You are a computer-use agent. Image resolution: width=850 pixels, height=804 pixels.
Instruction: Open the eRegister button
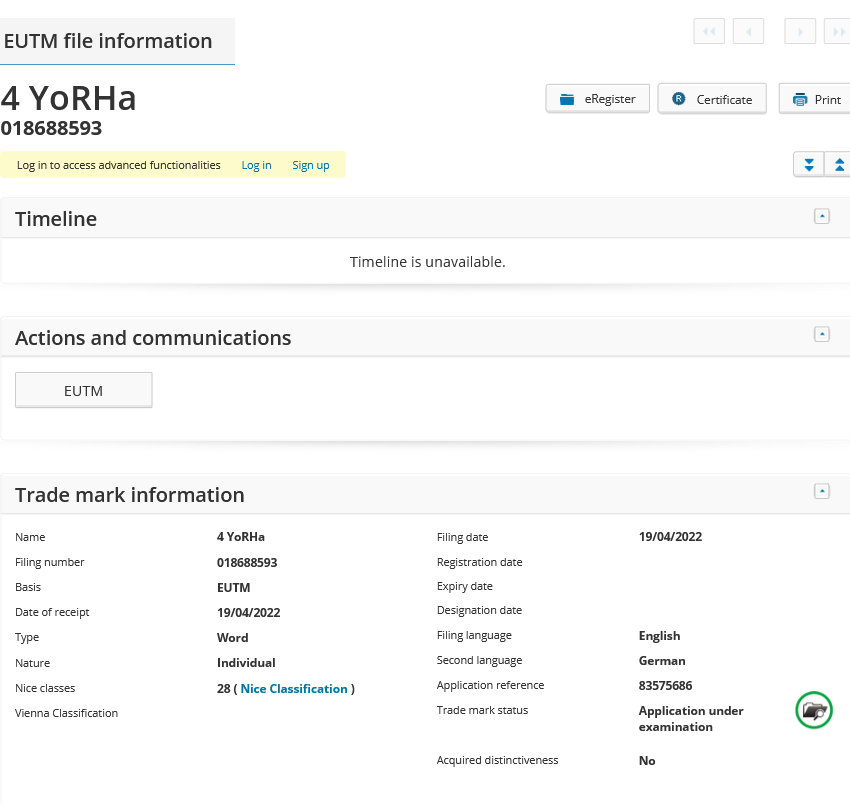tap(598, 99)
